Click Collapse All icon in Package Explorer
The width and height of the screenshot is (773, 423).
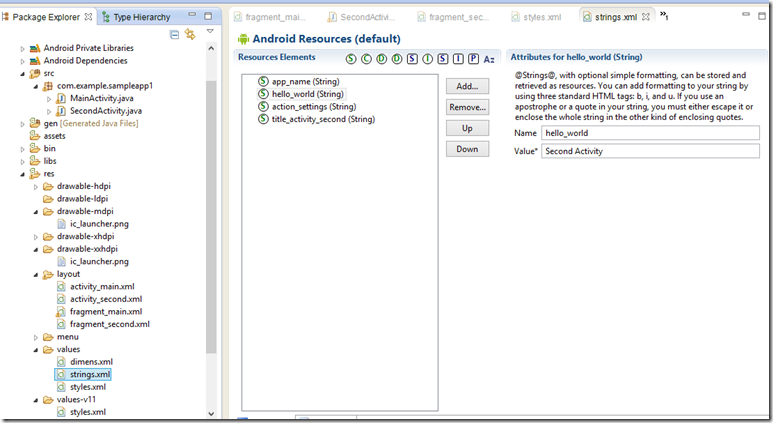click(x=174, y=34)
